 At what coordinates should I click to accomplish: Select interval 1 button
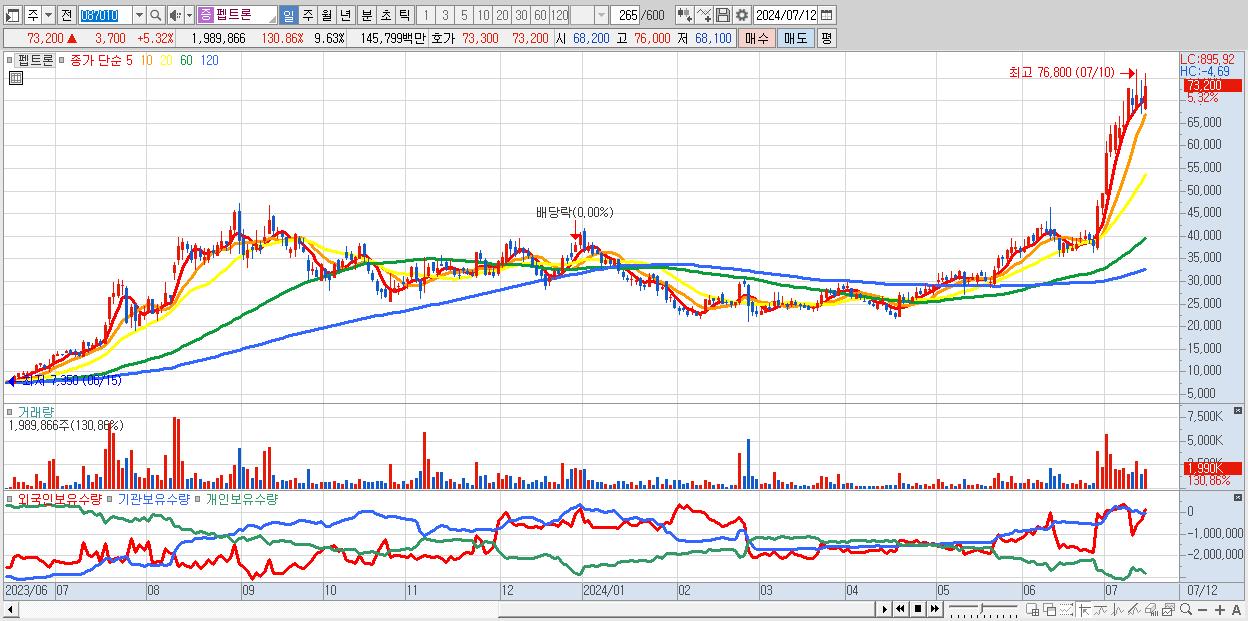(x=425, y=16)
